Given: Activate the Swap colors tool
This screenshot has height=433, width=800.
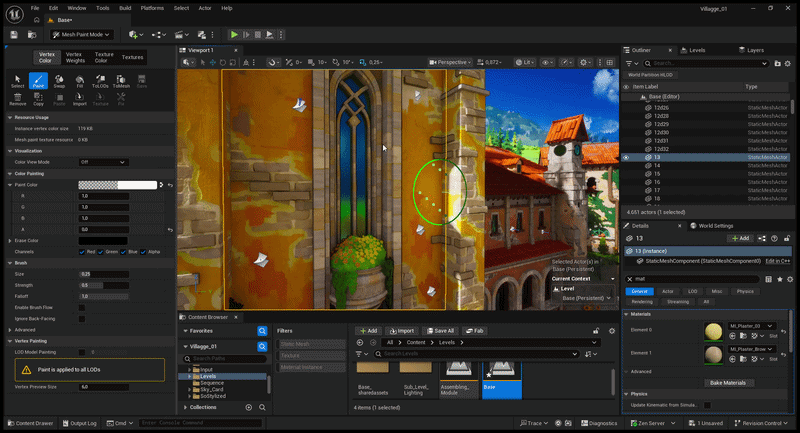Looking at the screenshot, I should click(x=59, y=81).
